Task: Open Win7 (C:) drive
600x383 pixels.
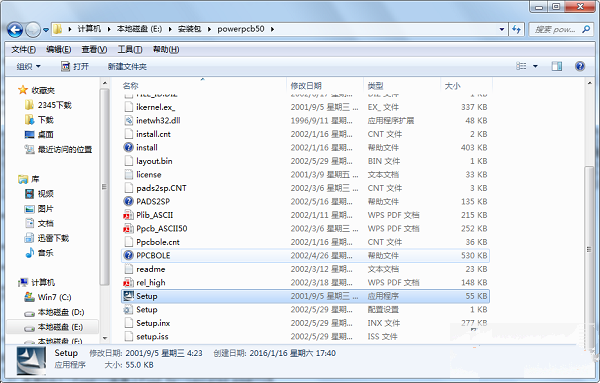Action: tap(54, 297)
